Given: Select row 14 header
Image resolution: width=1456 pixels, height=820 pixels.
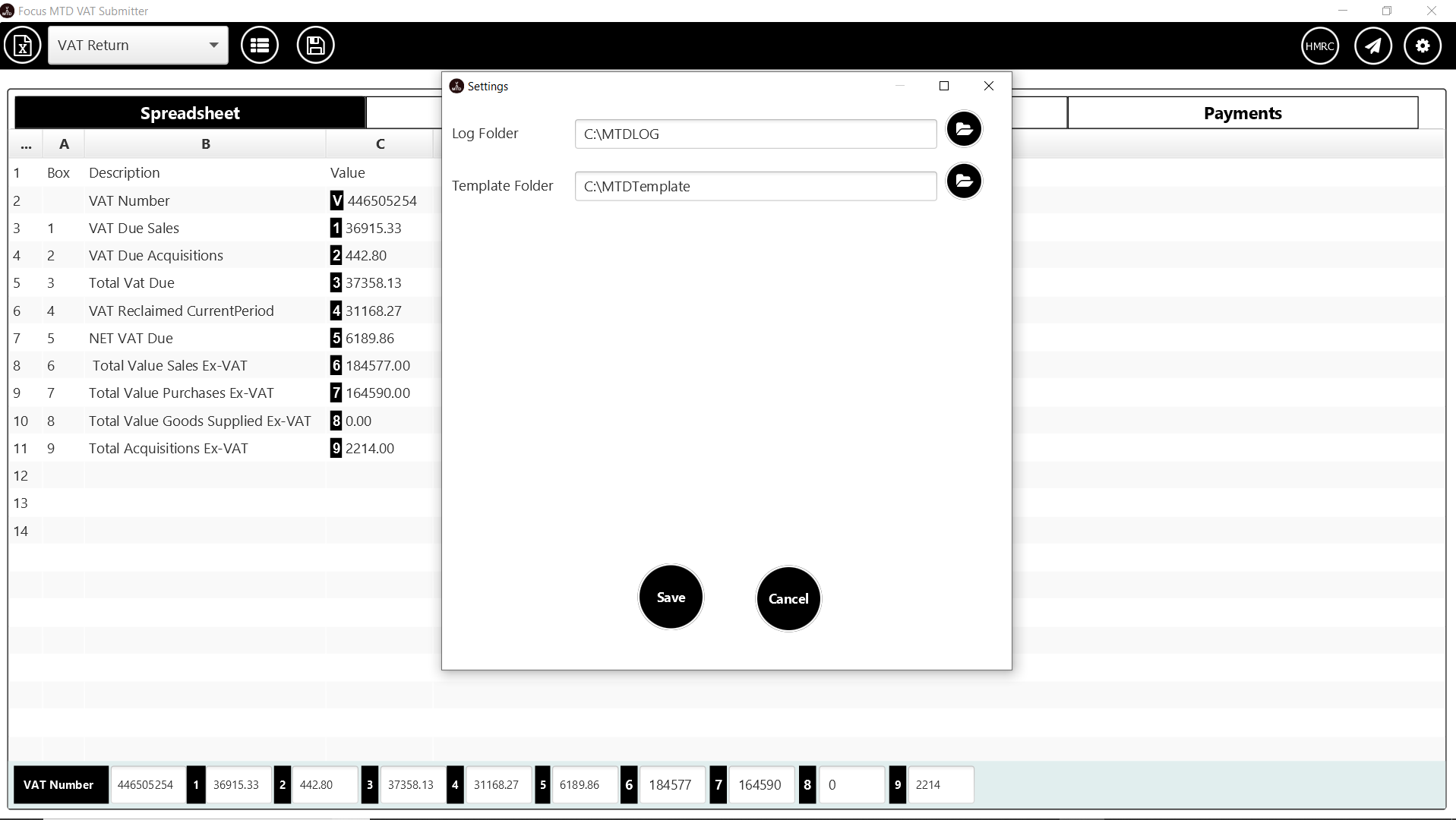Looking at the screenshot, I should [x=26, y=531].
